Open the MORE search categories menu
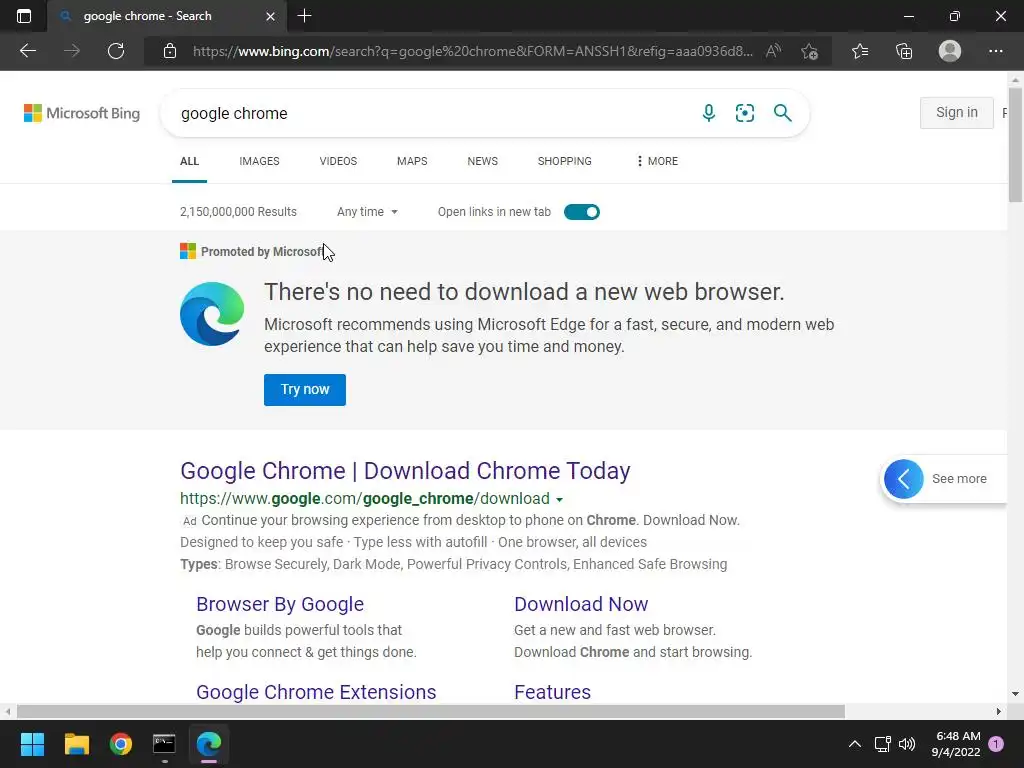 pos(657,161)
